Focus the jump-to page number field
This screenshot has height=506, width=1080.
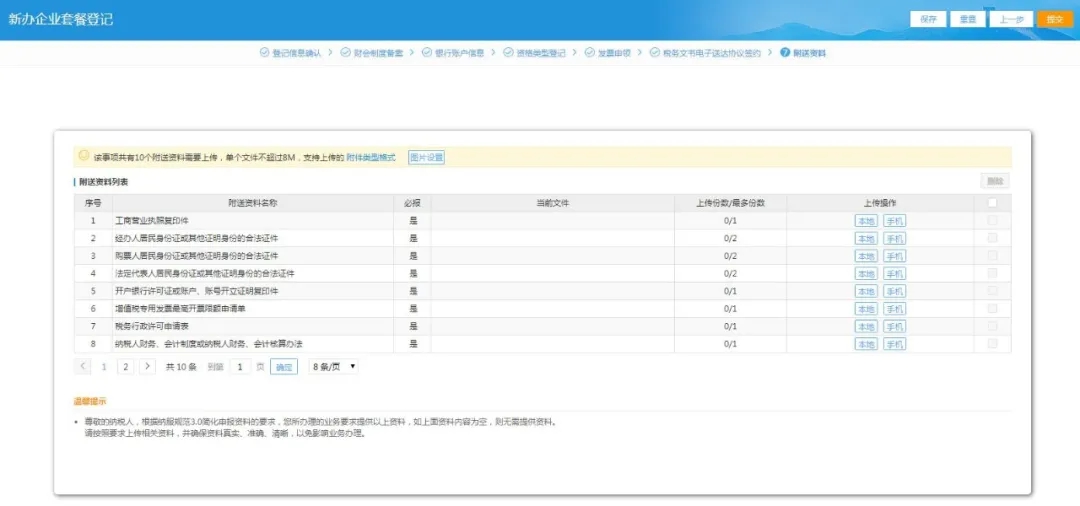tap(240, 367)
